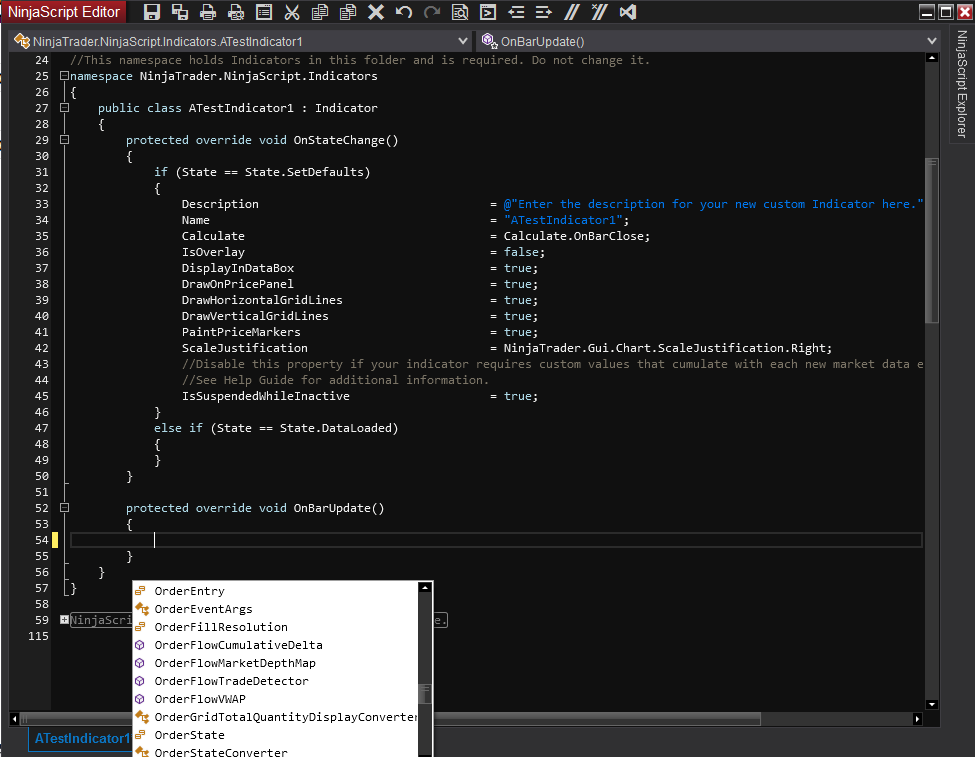This screenshot has width=975, height=757.
Task: Collapse the namespace block at line 25
Action: [65, 76]
